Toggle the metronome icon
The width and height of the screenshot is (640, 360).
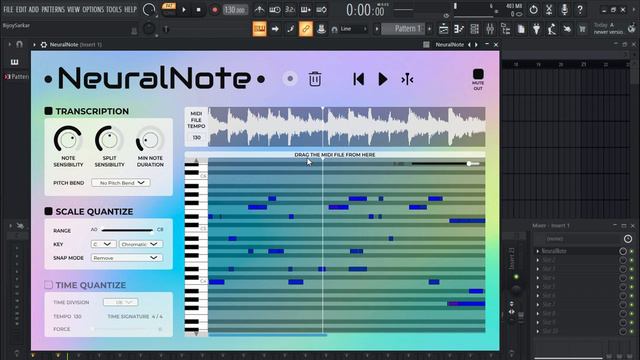(259, 9)
